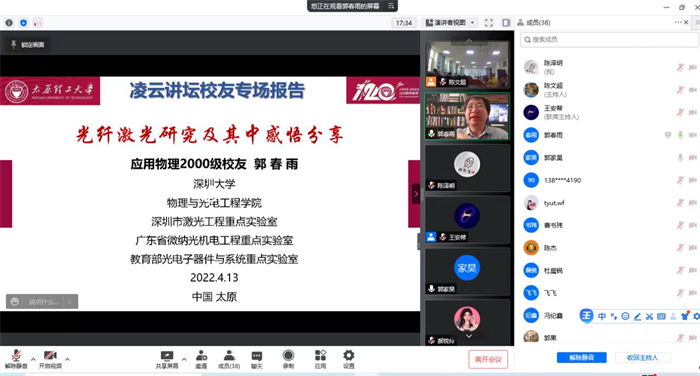Turn on video with the camera icon

pos(50,355)
